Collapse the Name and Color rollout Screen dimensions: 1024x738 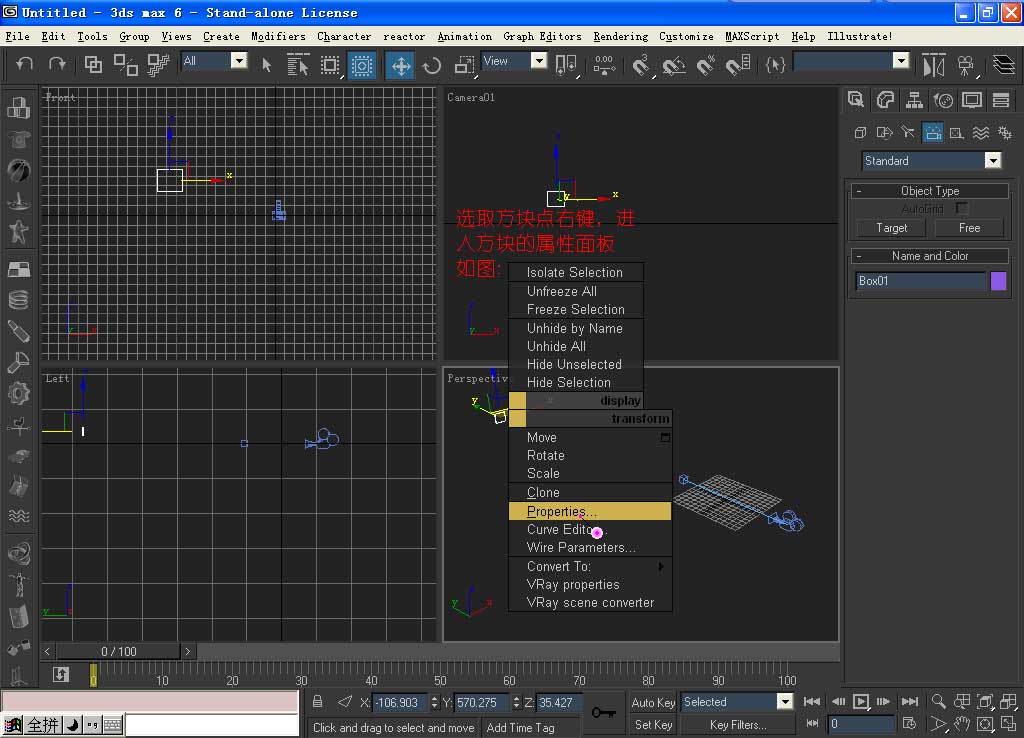930,256
